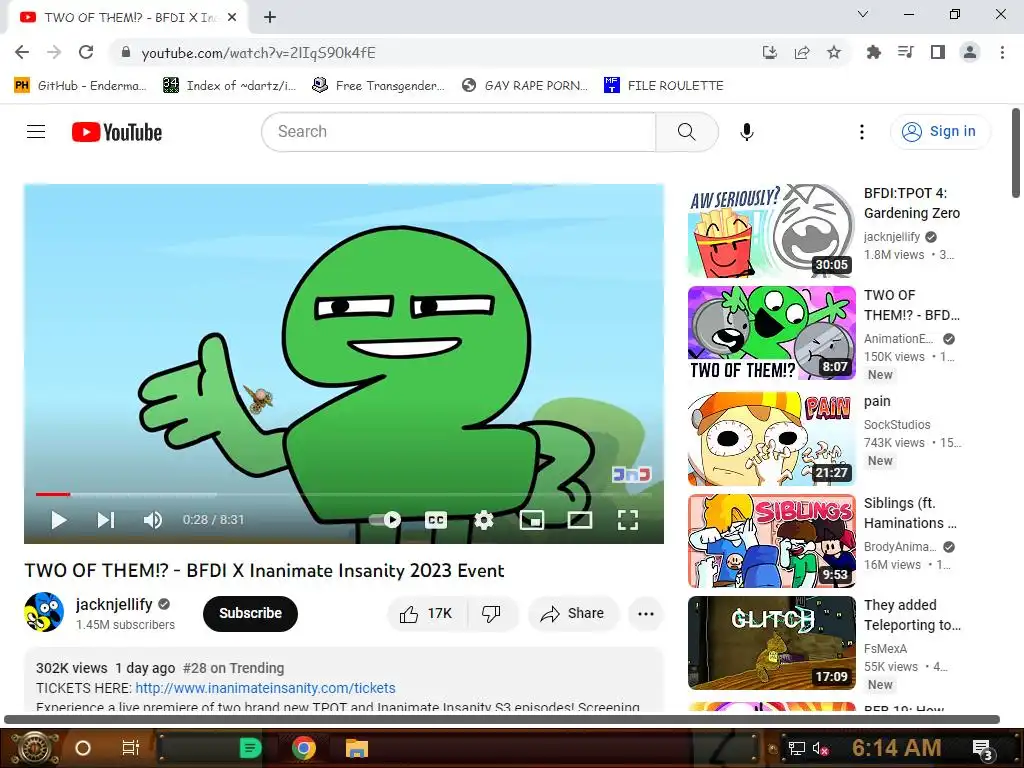This screenshot has width=1024, height=768.
Task: Mute the video player volume
Action: (153, 520)
